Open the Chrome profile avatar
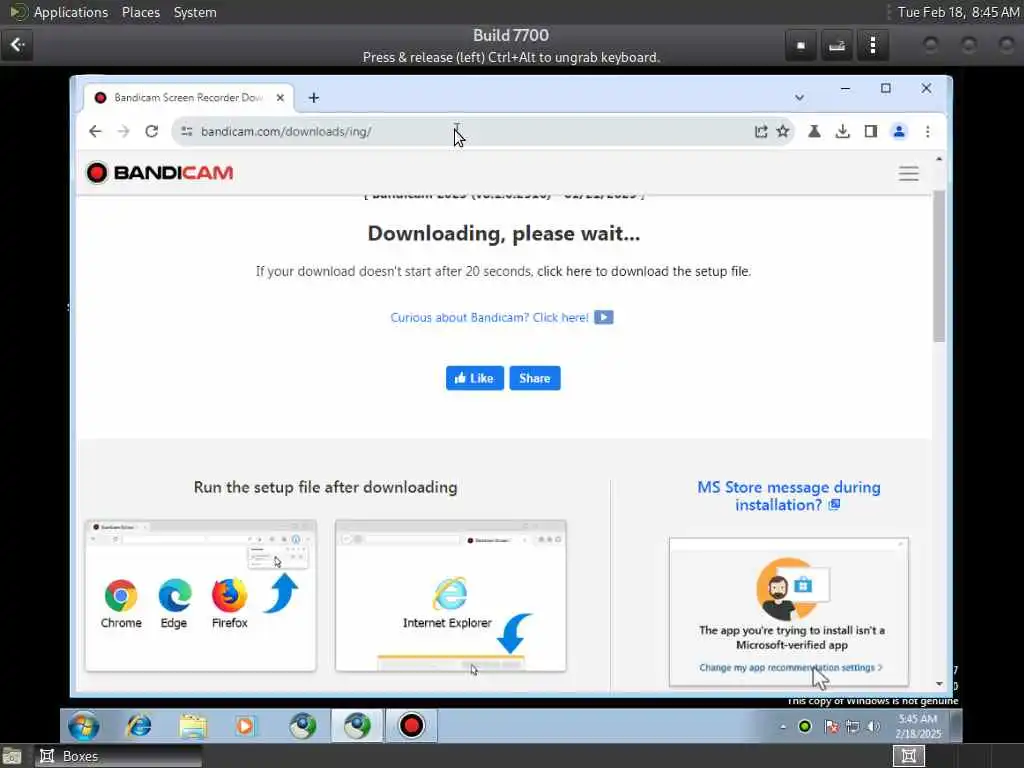 coord(899,131)
